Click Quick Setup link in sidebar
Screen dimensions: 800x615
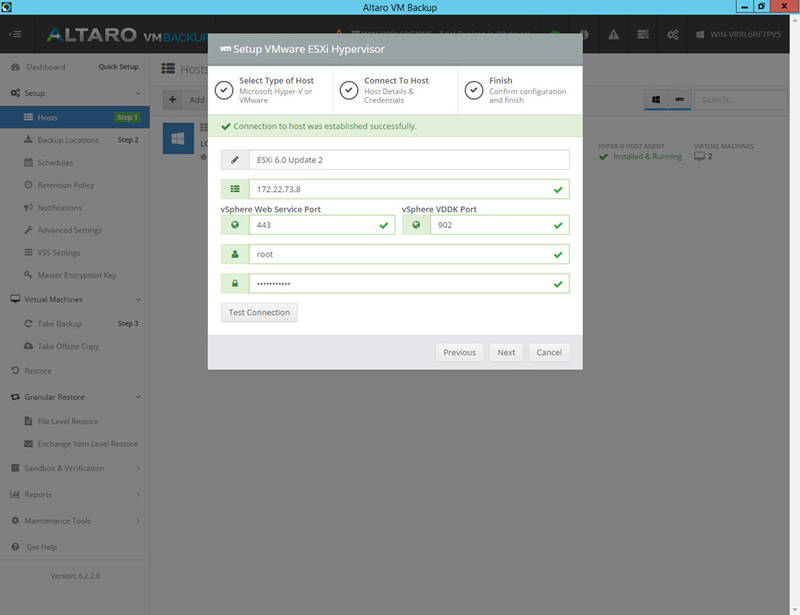(118, 67)
